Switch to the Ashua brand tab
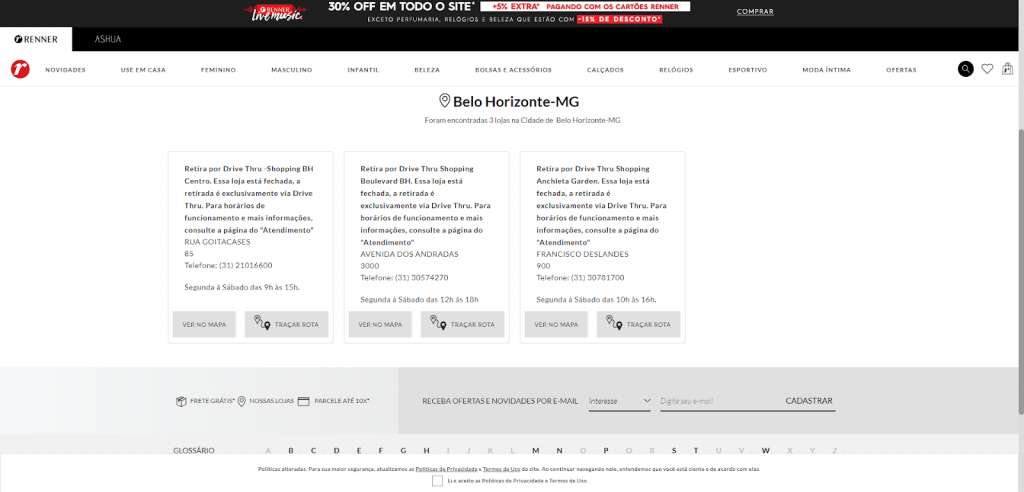 [108, 39]
